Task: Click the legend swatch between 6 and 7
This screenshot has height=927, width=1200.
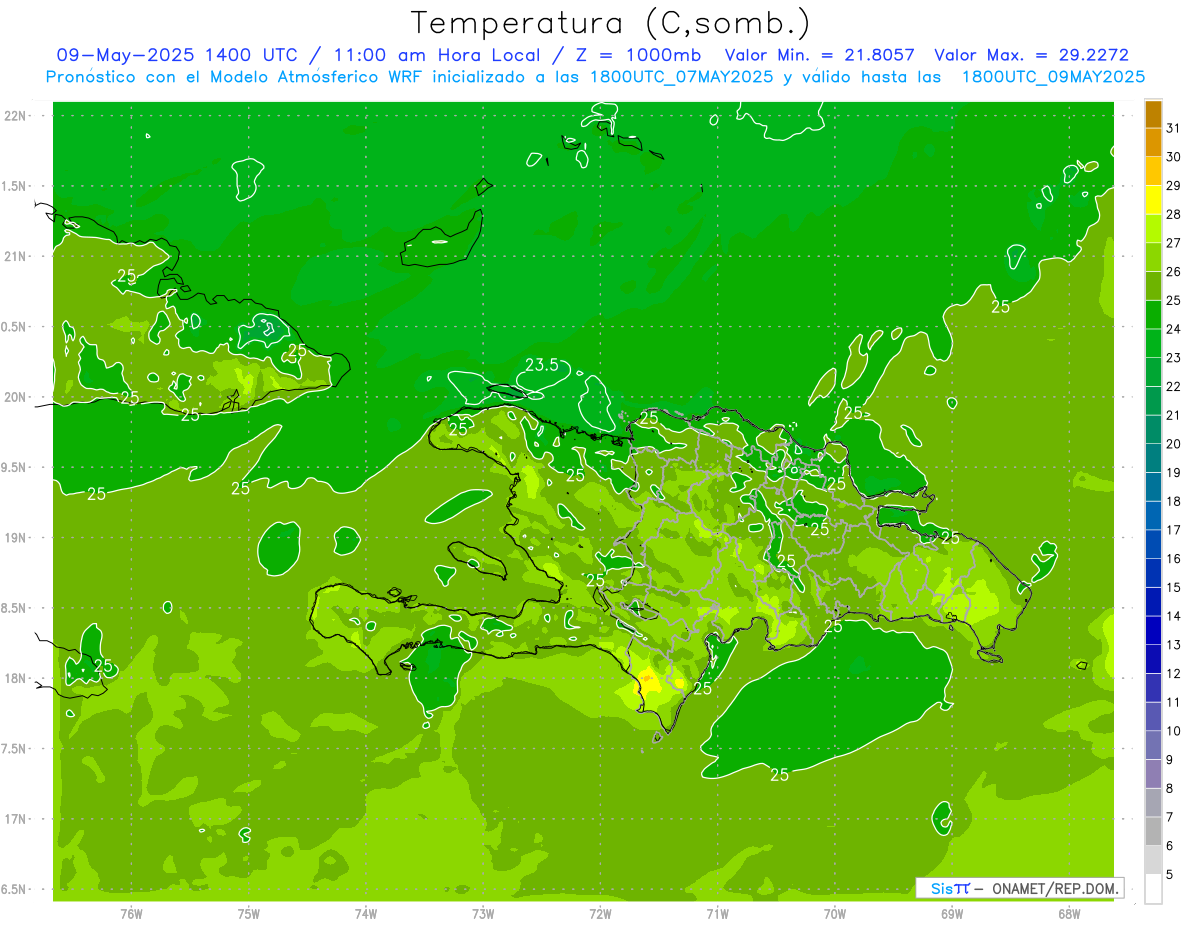Action: click(x=1153, y=831)
